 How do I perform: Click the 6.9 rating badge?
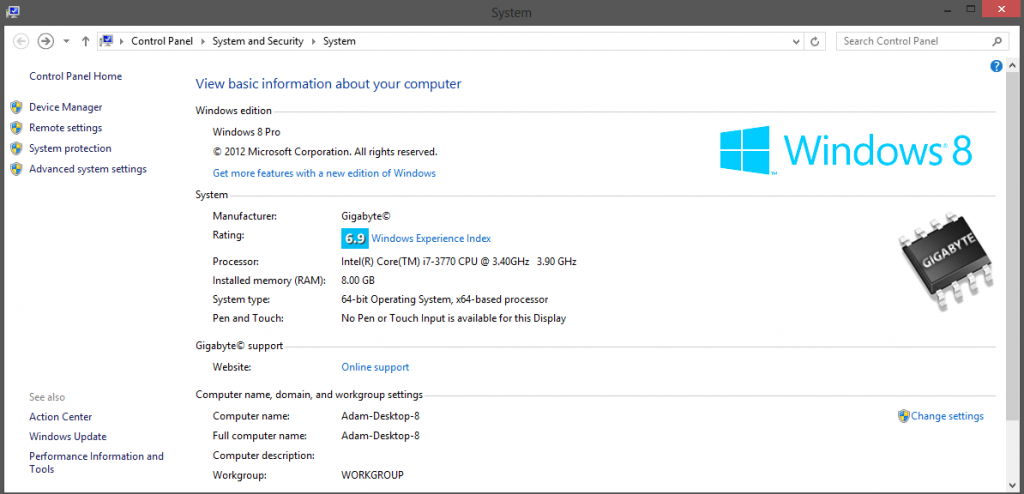355,239
